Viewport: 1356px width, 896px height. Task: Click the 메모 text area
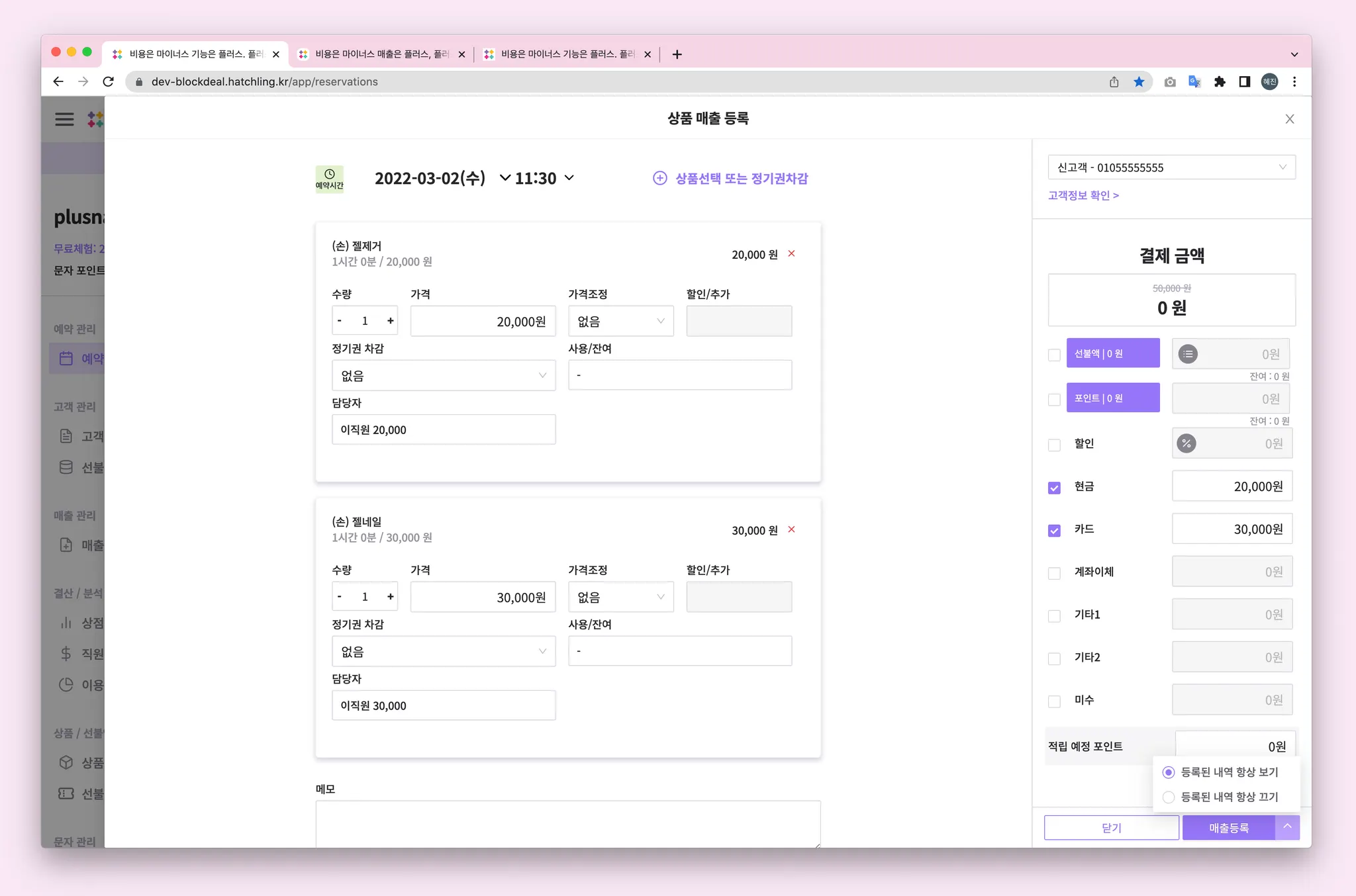[x=567, y=823]
